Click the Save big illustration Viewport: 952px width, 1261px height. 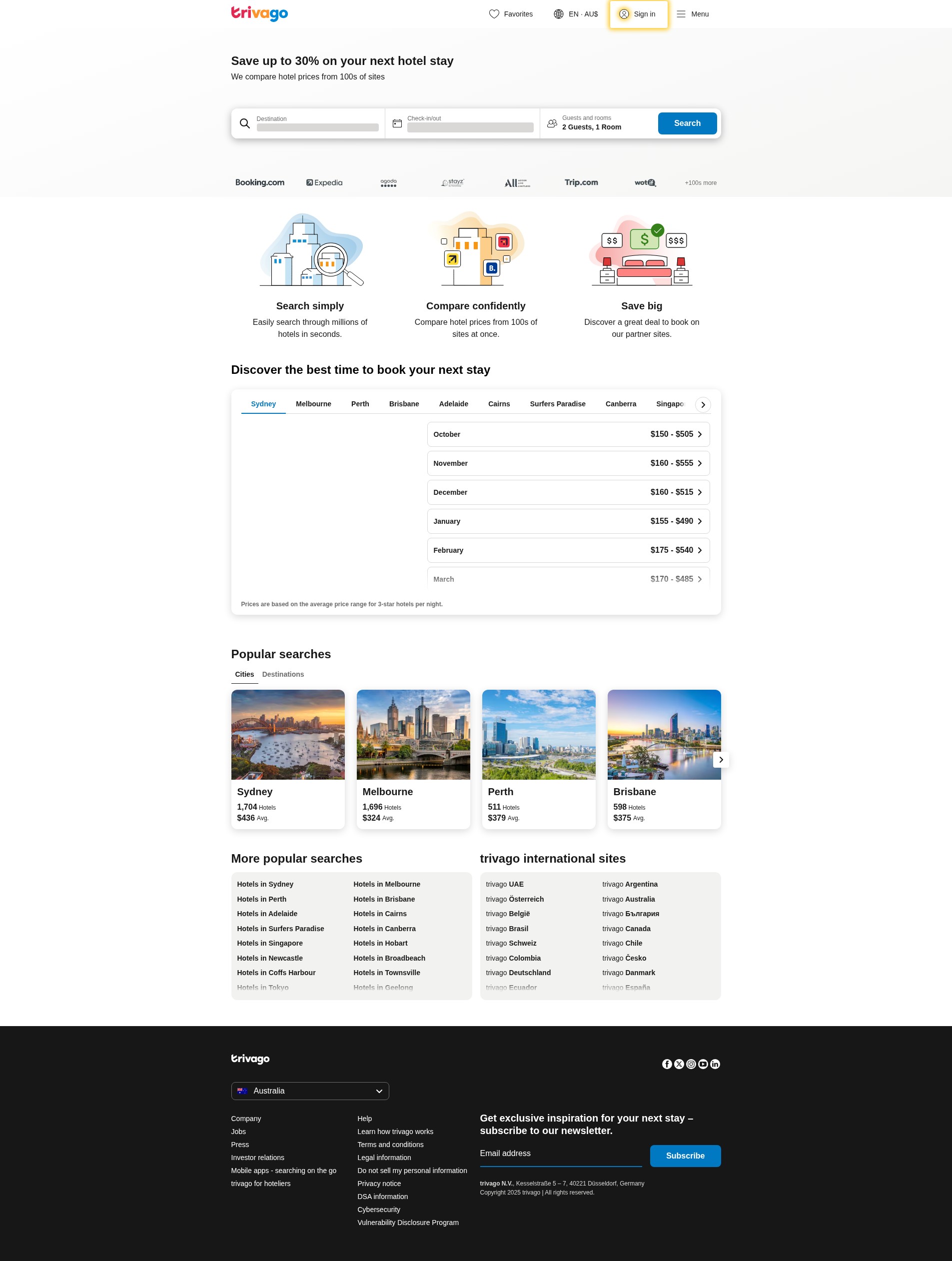(x=641, y=251)
